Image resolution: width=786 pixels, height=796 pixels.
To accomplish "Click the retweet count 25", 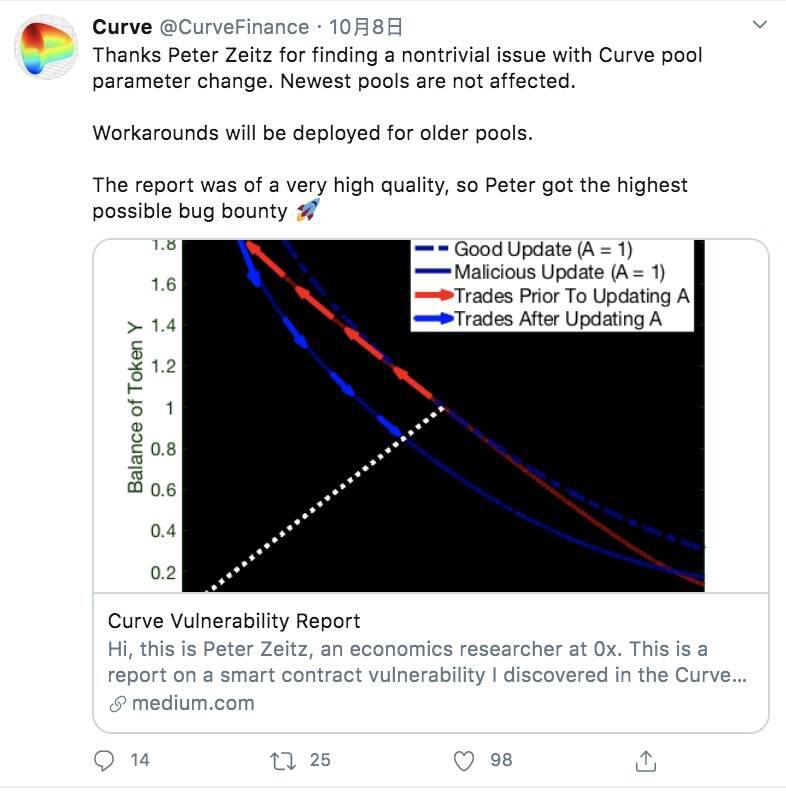I will click(320, 761).
